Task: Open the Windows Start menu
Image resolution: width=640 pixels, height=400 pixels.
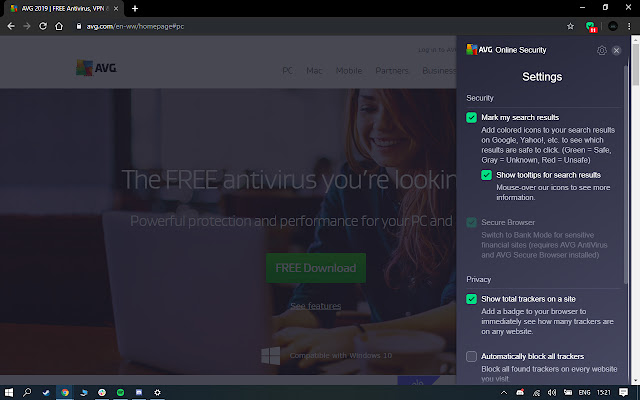Action: 9,392
